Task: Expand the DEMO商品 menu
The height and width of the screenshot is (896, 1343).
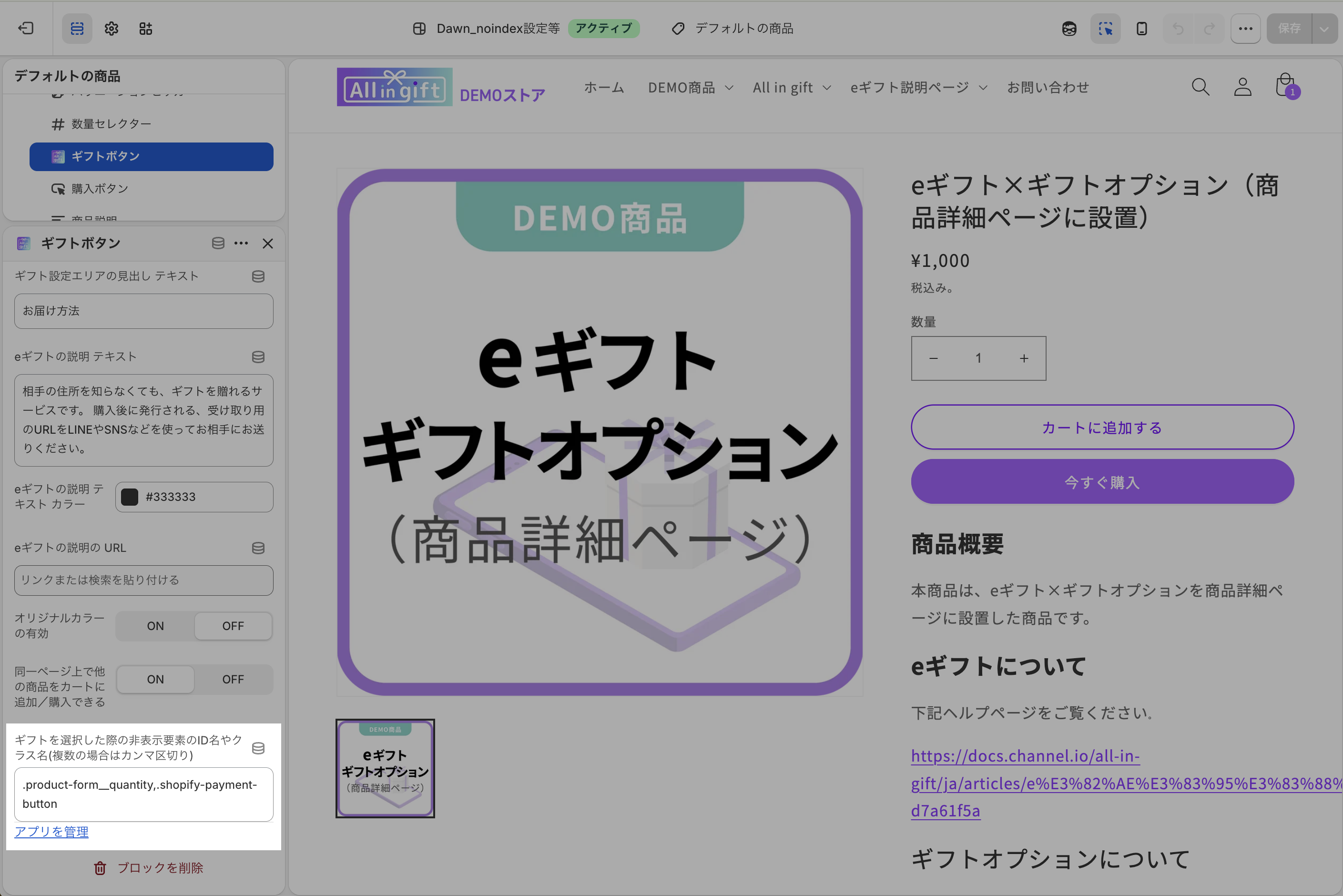Action: (691, 87)
